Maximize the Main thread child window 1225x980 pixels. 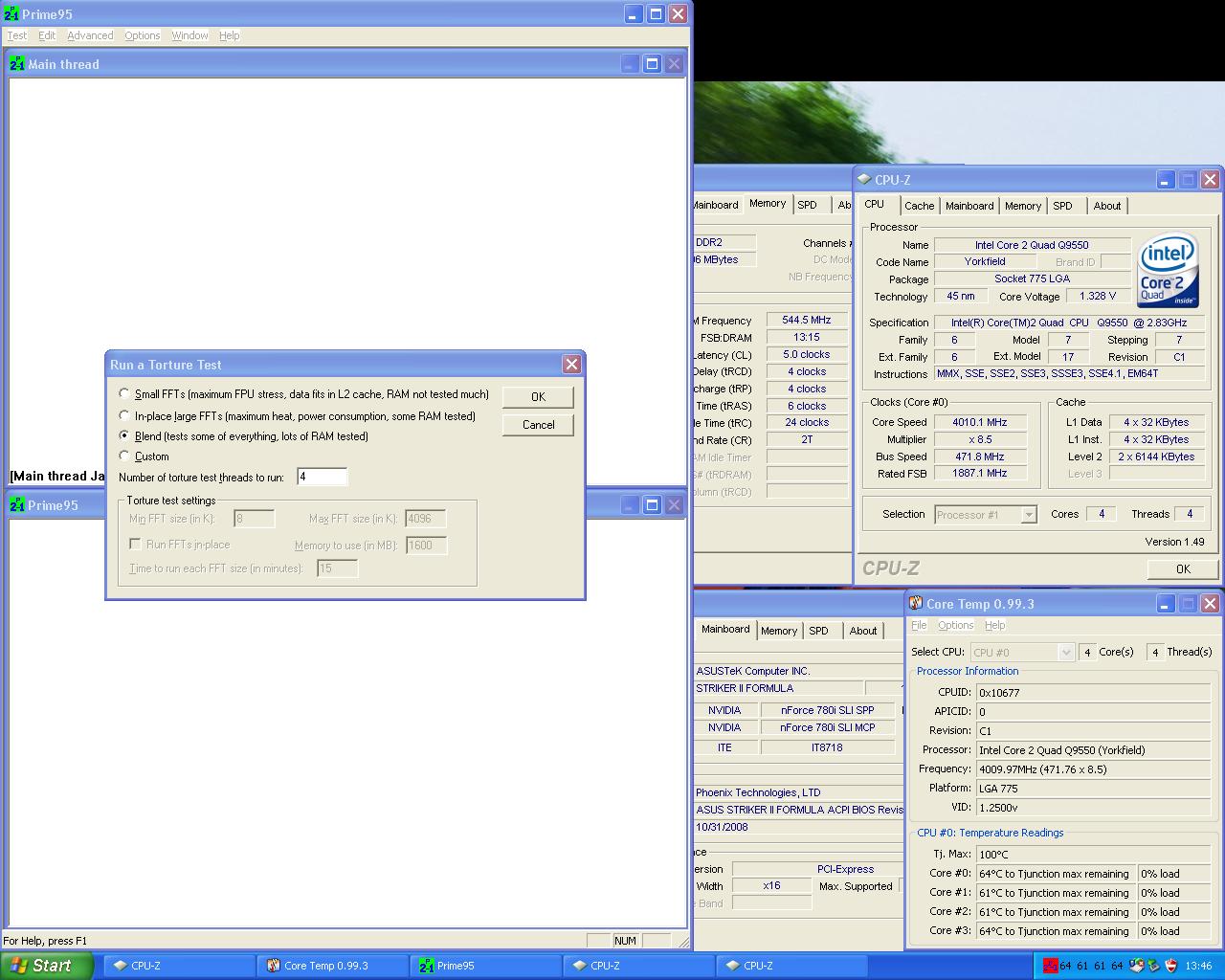[652, 64]
